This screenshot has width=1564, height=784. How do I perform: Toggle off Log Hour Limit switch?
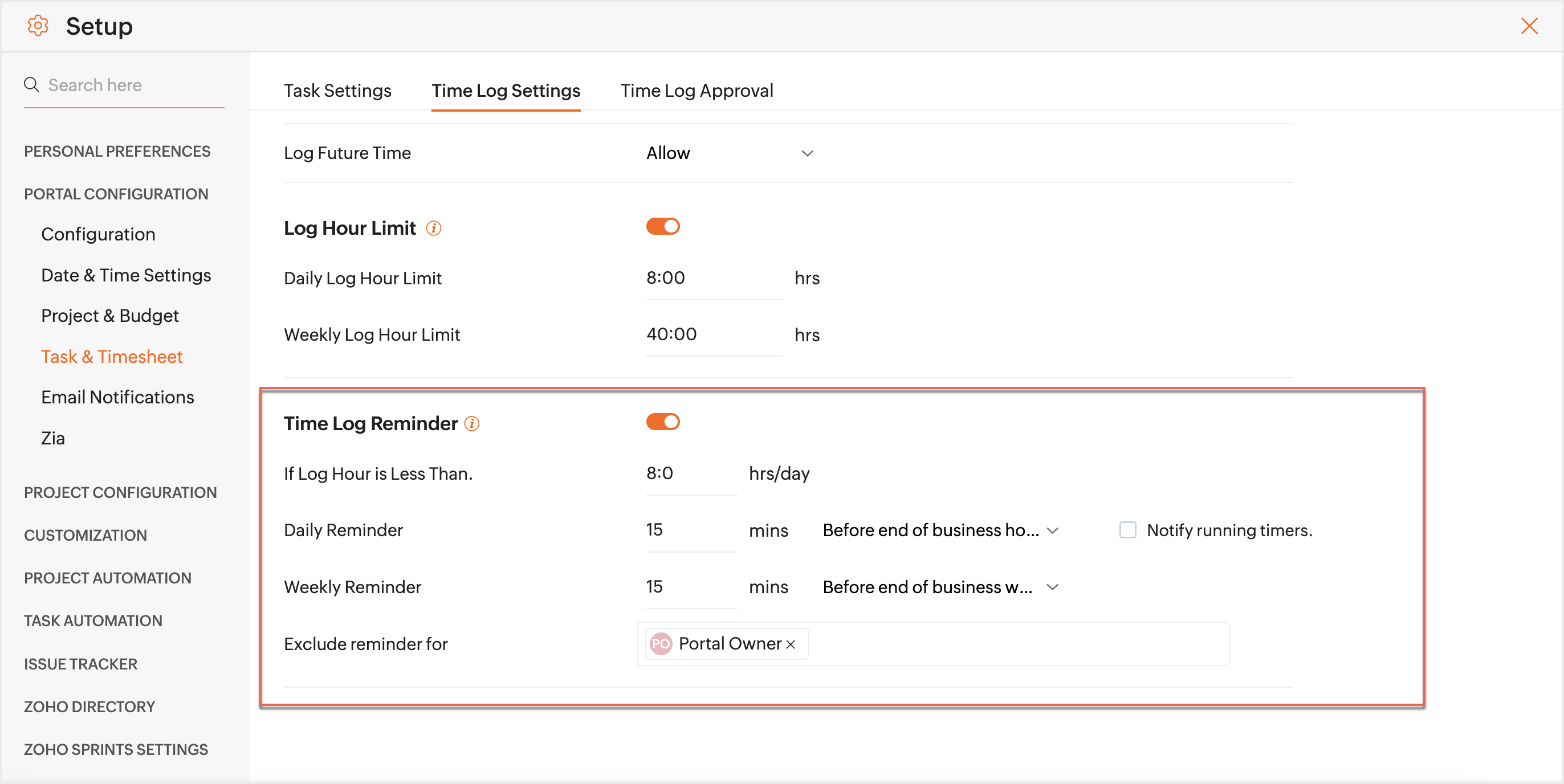click(662, 226)
